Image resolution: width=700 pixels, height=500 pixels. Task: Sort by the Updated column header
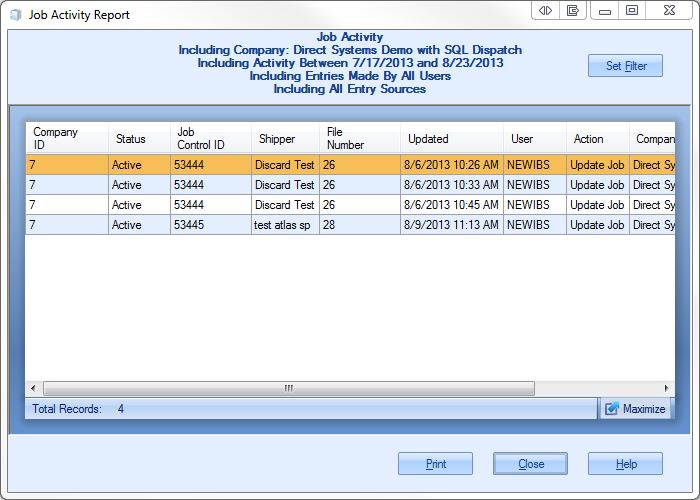pos(452,139)
